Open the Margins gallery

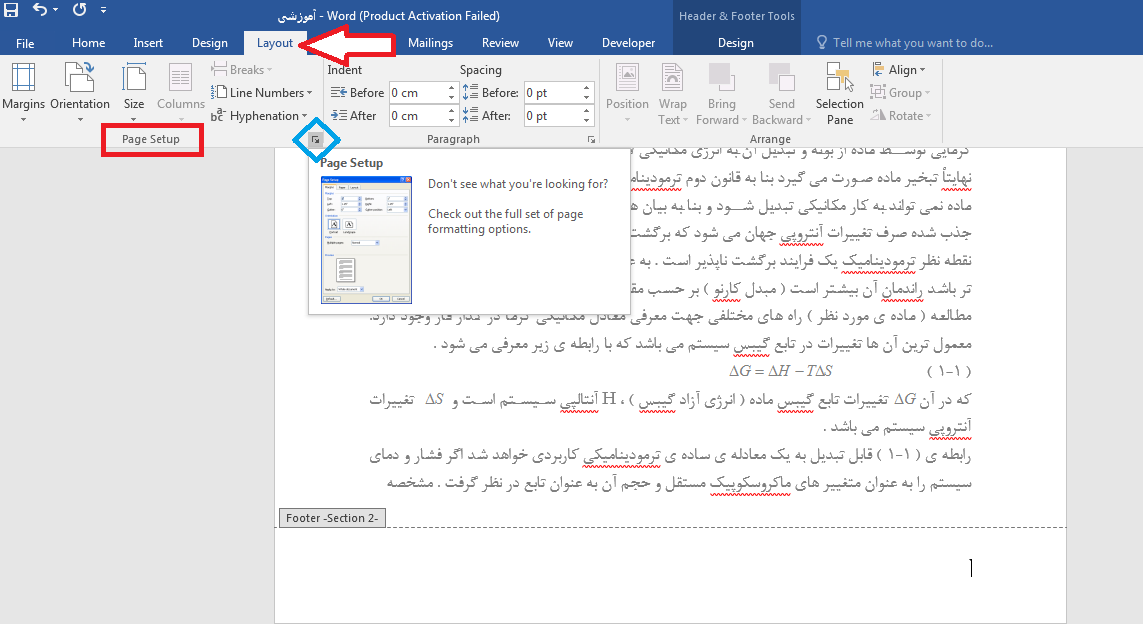pyautogui.click(x=23, y=90)
